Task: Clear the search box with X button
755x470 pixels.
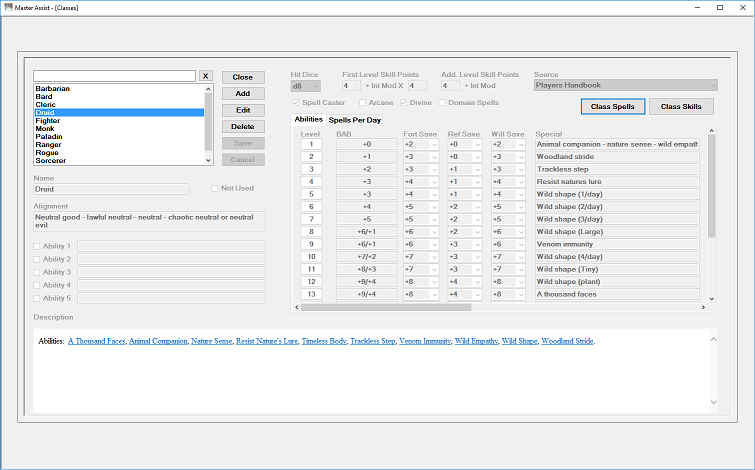Action: [206, 76]
